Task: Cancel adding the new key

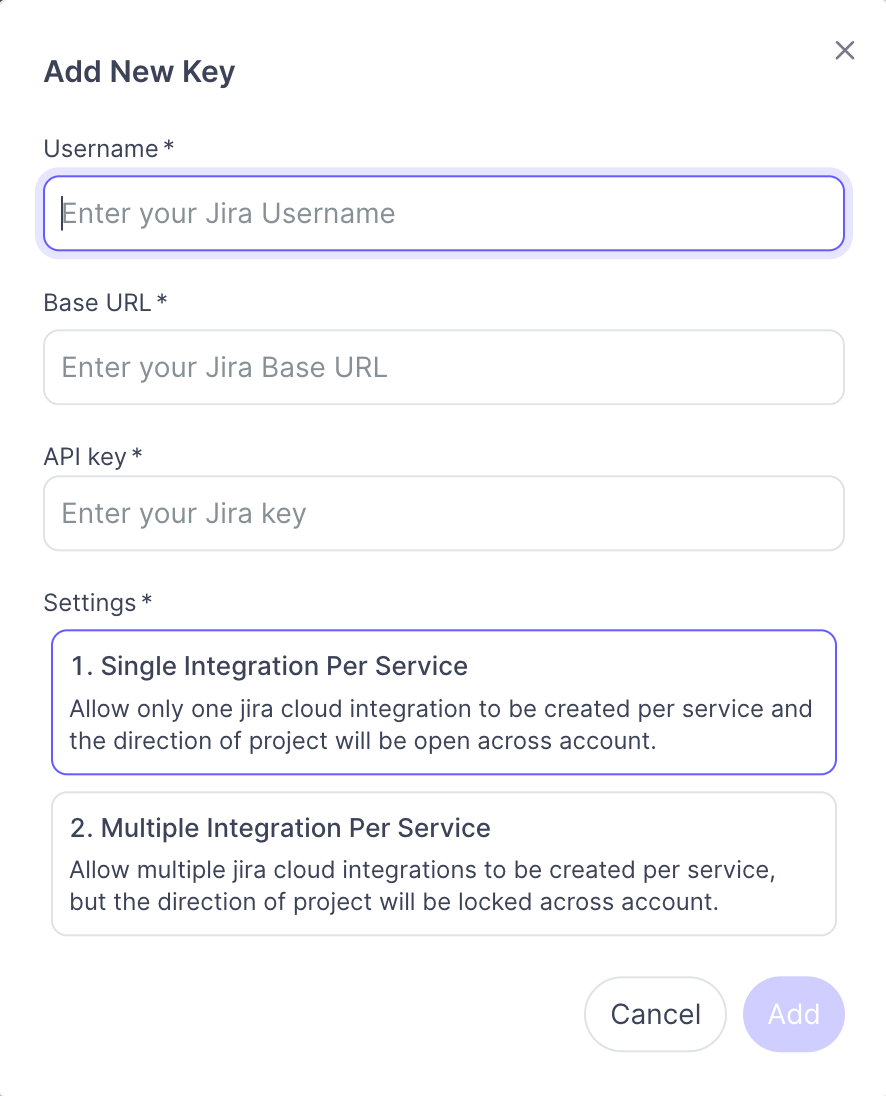Action: point(655,1014)
